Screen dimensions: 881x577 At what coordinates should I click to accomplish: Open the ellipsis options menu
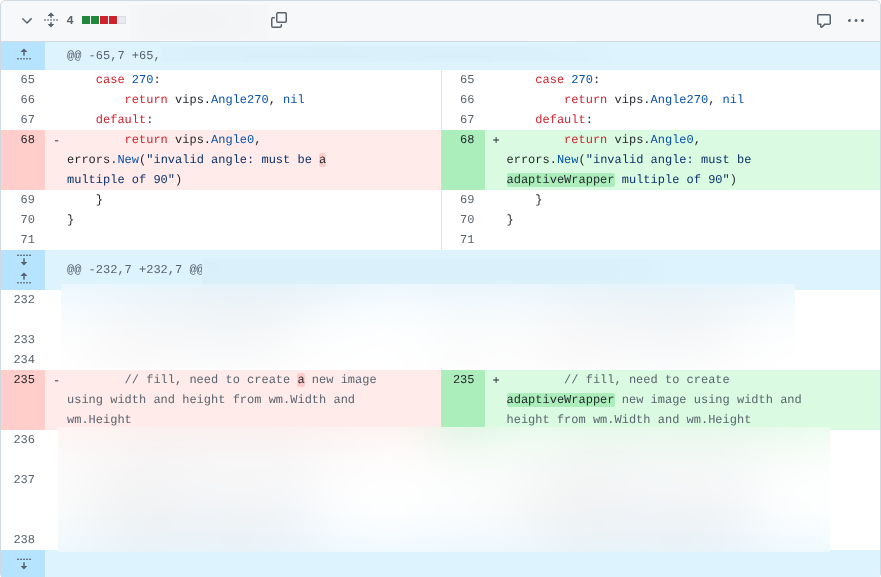coord(855,20)
